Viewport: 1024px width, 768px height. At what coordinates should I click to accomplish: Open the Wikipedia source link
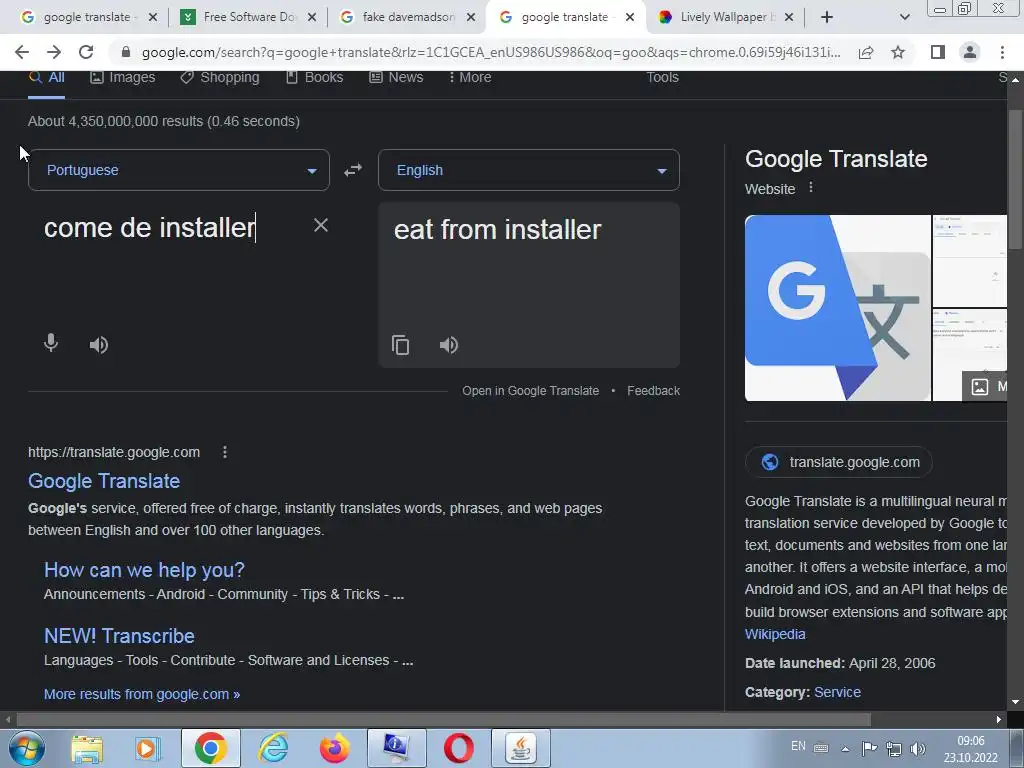coord(775,634)
